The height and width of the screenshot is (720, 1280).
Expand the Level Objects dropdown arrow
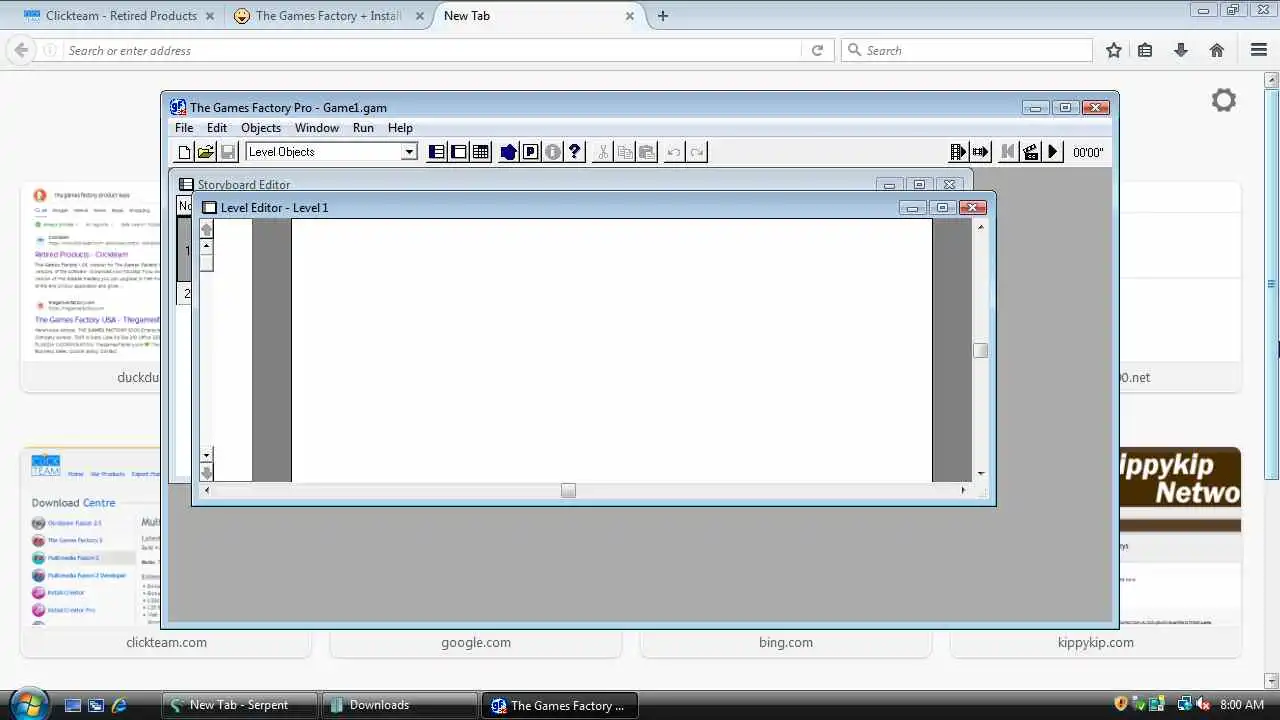coord(408,152)
